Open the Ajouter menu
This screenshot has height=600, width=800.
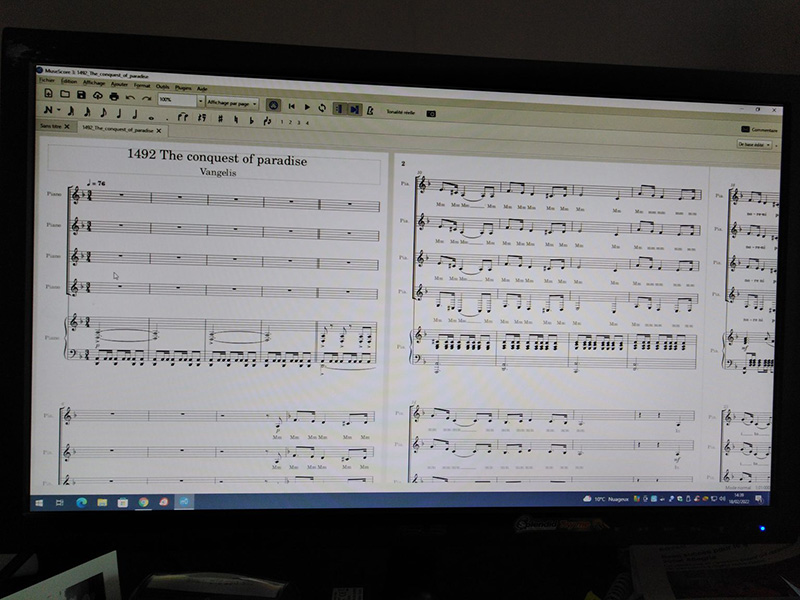(119, 84)
